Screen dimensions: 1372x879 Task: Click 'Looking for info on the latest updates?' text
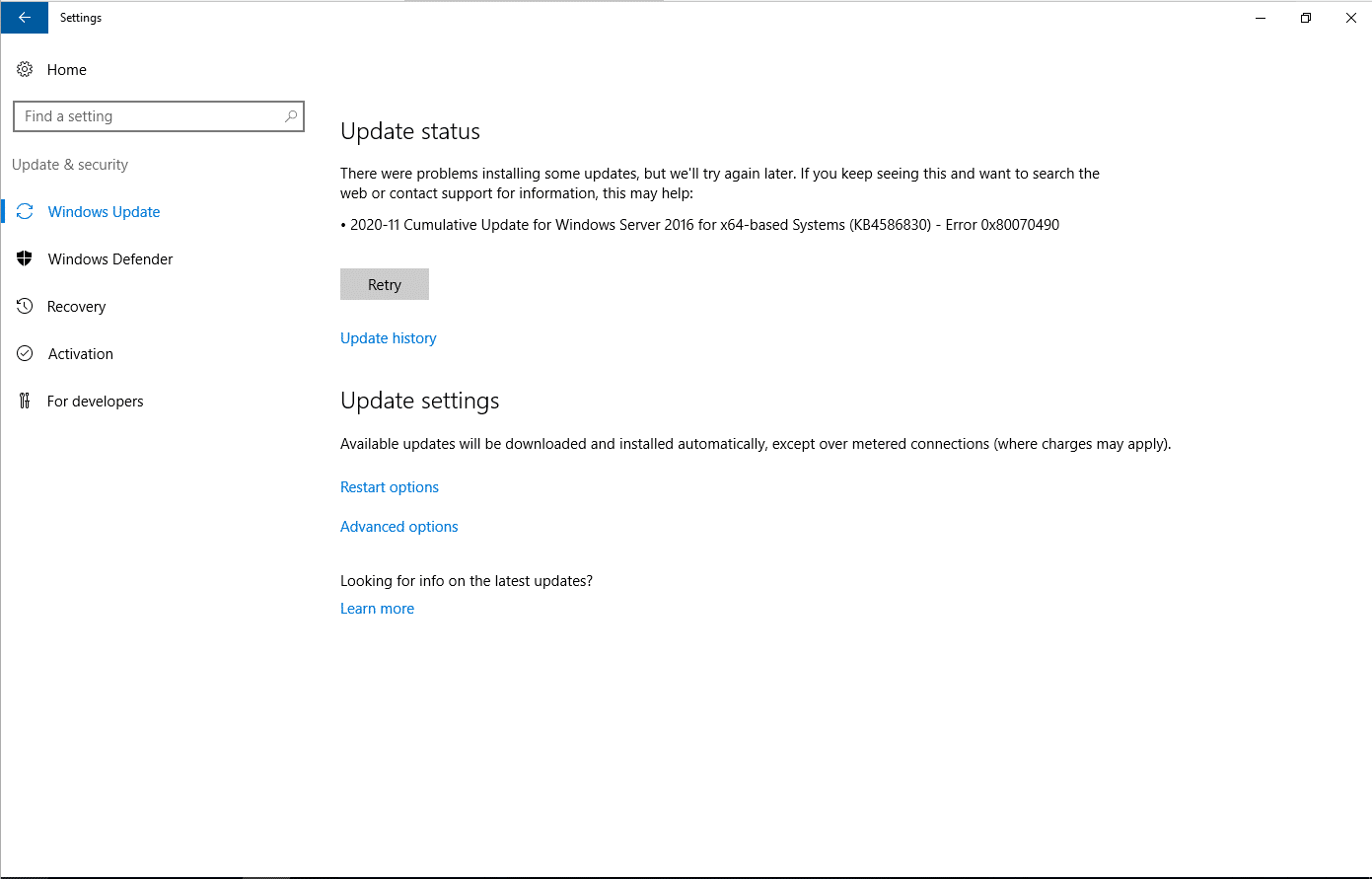pyautogui.click(x=467, y=581)
